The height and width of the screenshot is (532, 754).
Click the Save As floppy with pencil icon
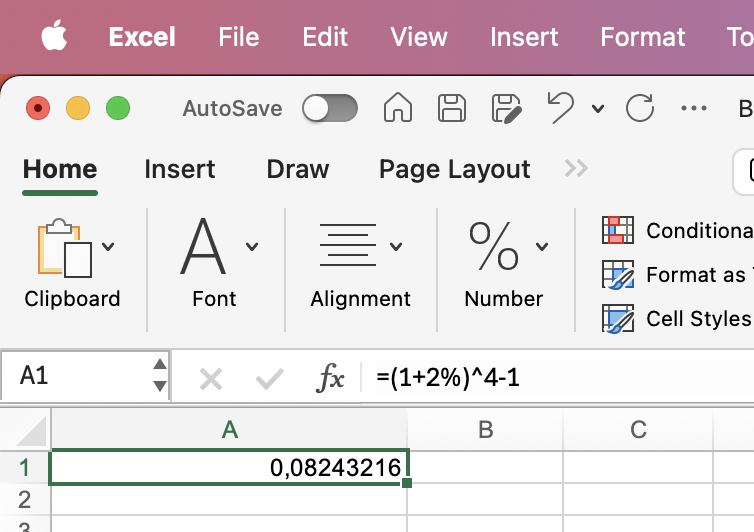[507, 109]
